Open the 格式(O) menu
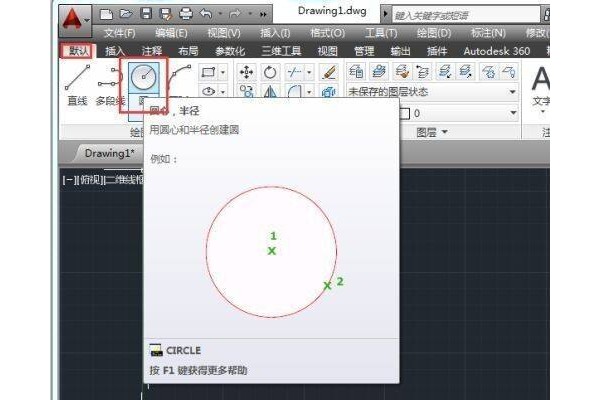 tap(328, 33)
